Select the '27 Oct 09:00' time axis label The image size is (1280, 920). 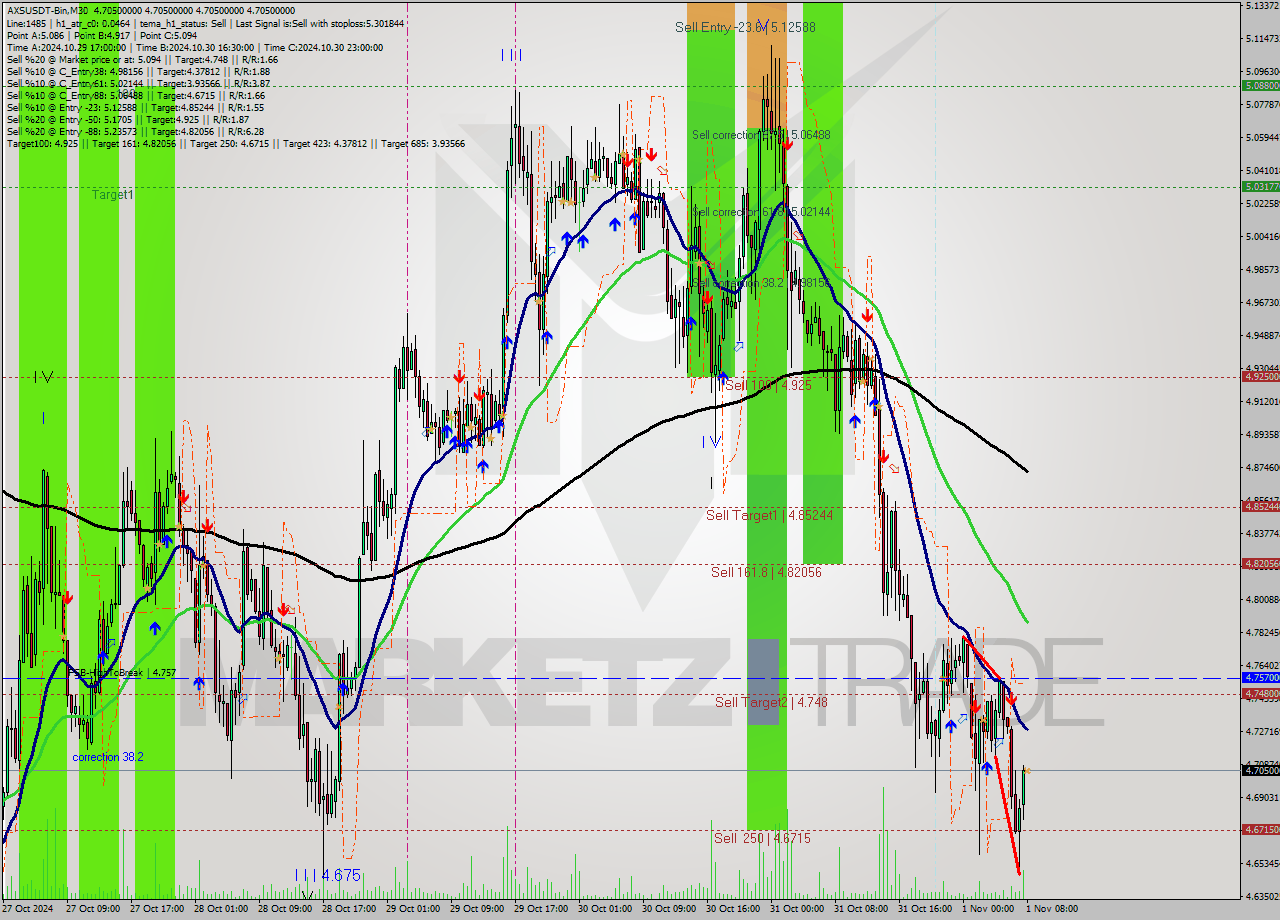tap(92, 909)
